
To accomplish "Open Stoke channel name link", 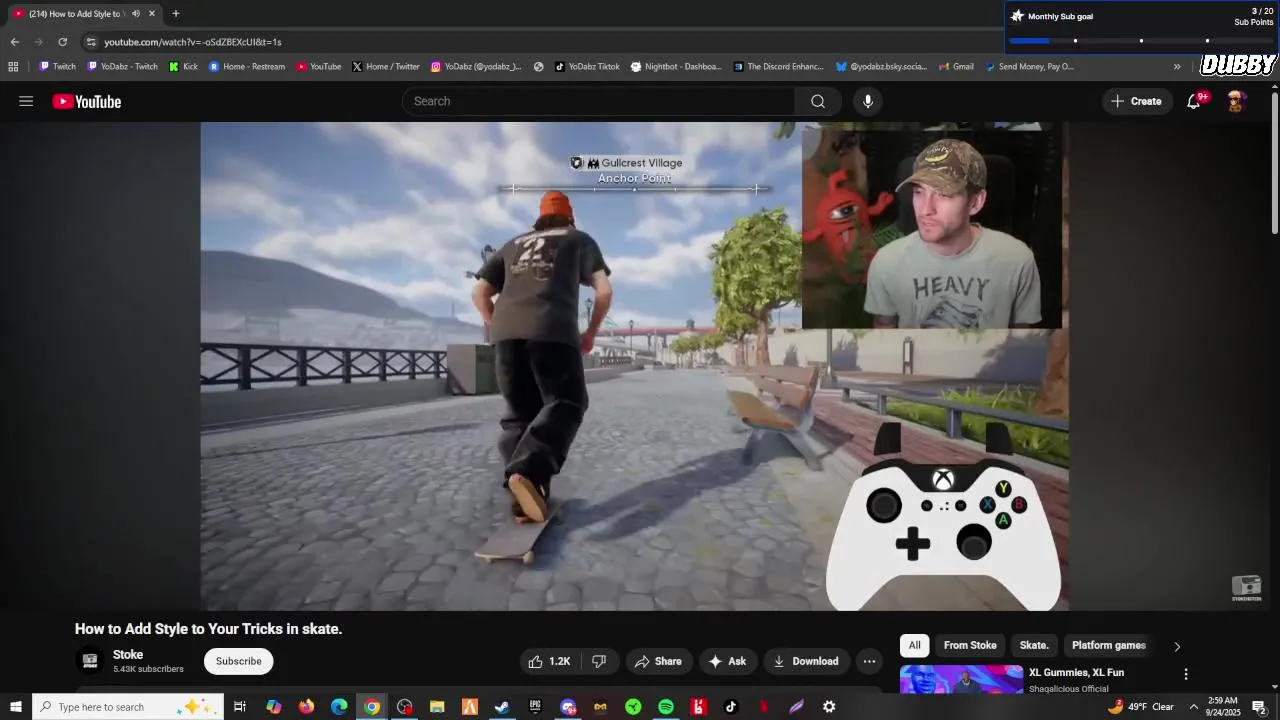I will [128, 655].
